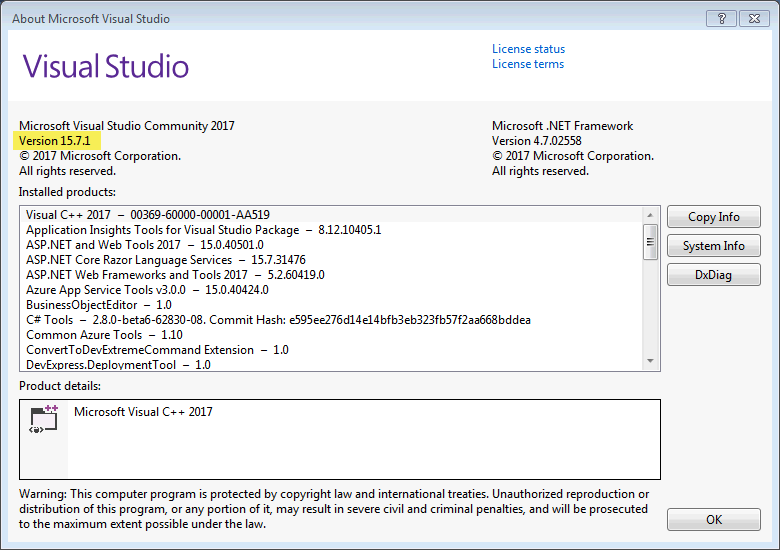This screenshot has height=550, width=780.
Task: Click the Visual C++ product details icon
Action: coord(44,419)
